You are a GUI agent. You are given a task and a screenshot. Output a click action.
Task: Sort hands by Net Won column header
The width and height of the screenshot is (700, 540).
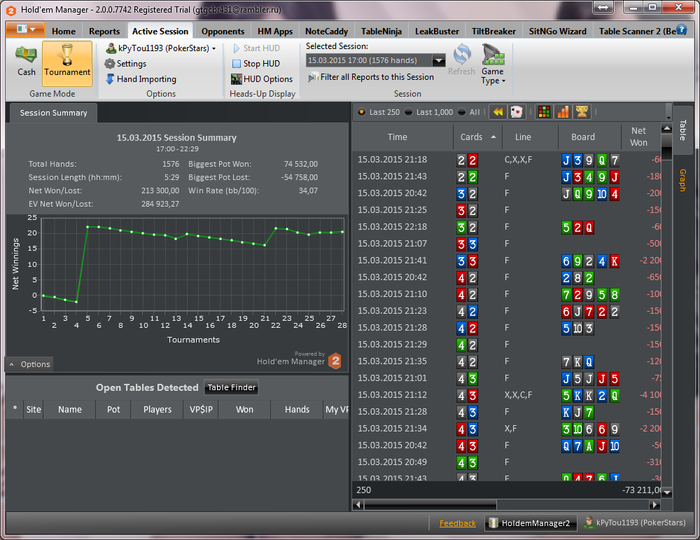point(638,137)
